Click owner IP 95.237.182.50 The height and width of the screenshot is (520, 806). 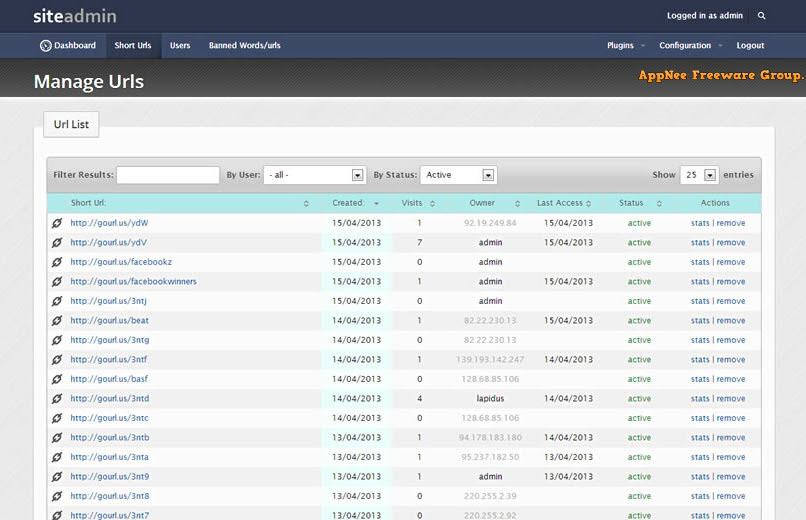coord(490,457)
